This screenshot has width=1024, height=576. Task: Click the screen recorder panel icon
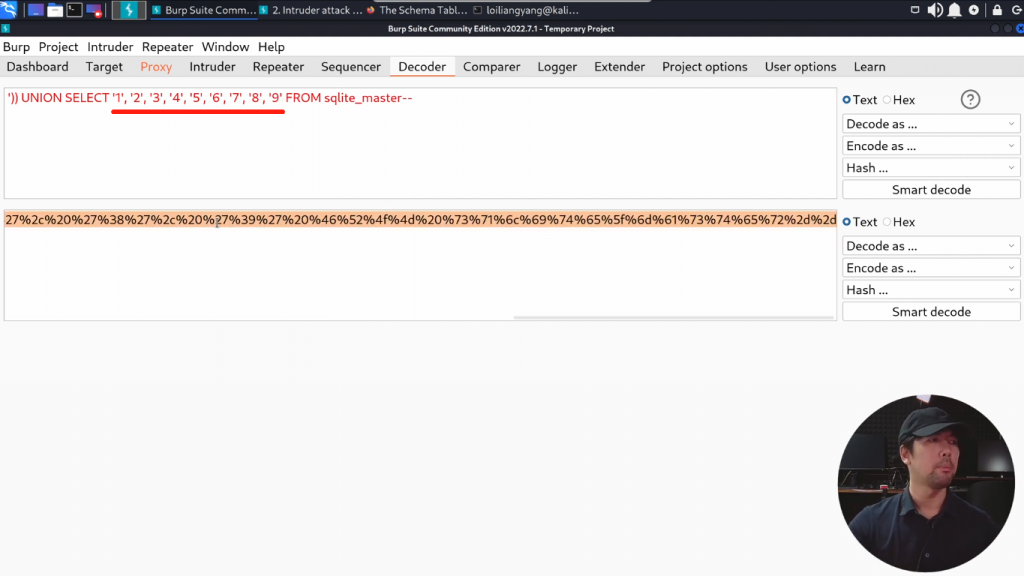[x=94, y=10]
